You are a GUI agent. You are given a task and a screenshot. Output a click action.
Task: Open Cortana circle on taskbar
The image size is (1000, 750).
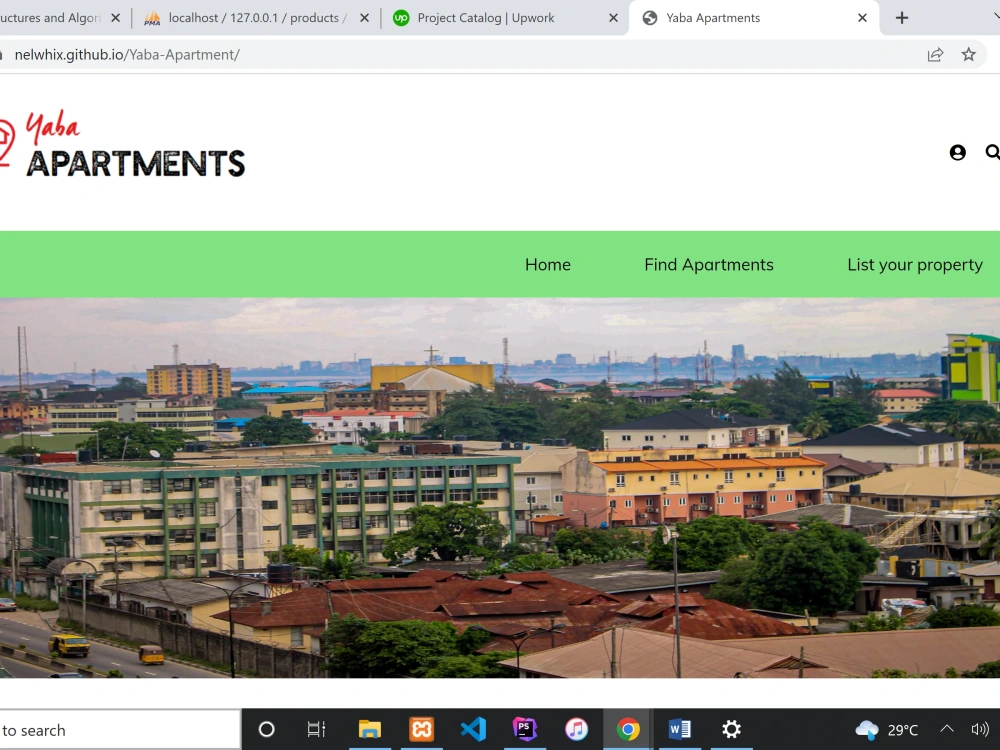tap(267, 729)
